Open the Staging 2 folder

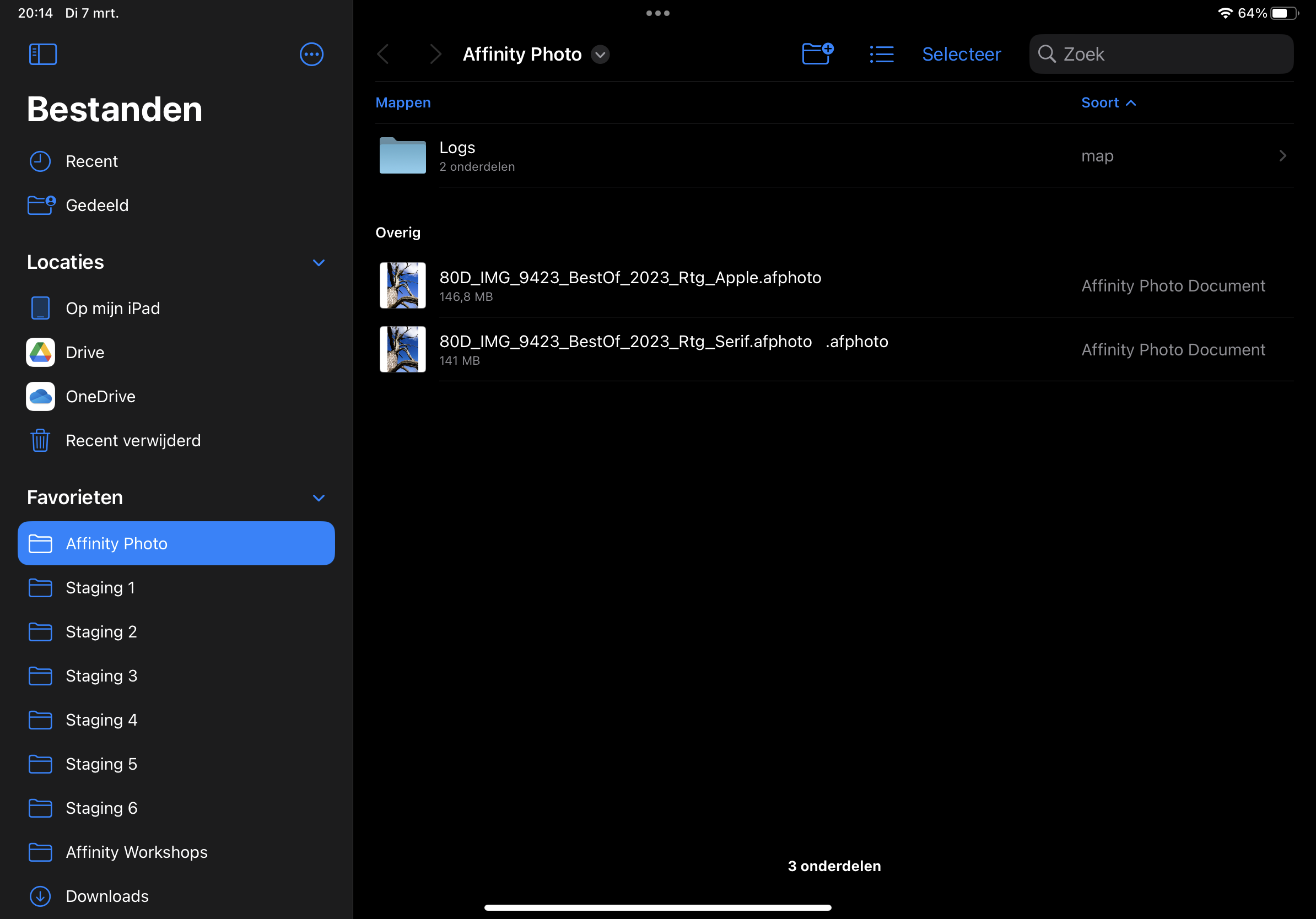tap(176, 632)
